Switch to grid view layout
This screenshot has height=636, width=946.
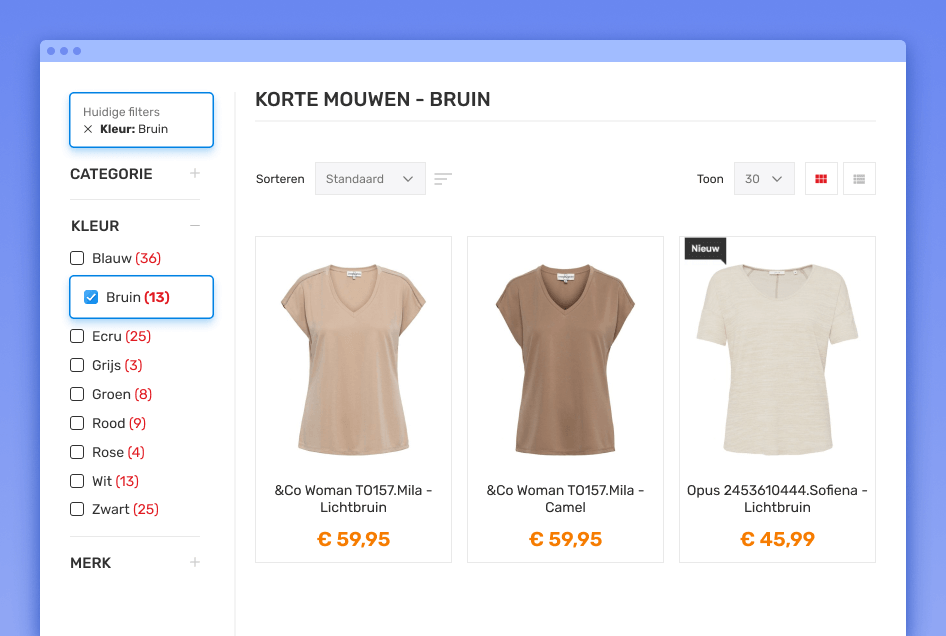pyautogui.click(x=821, y=178)
